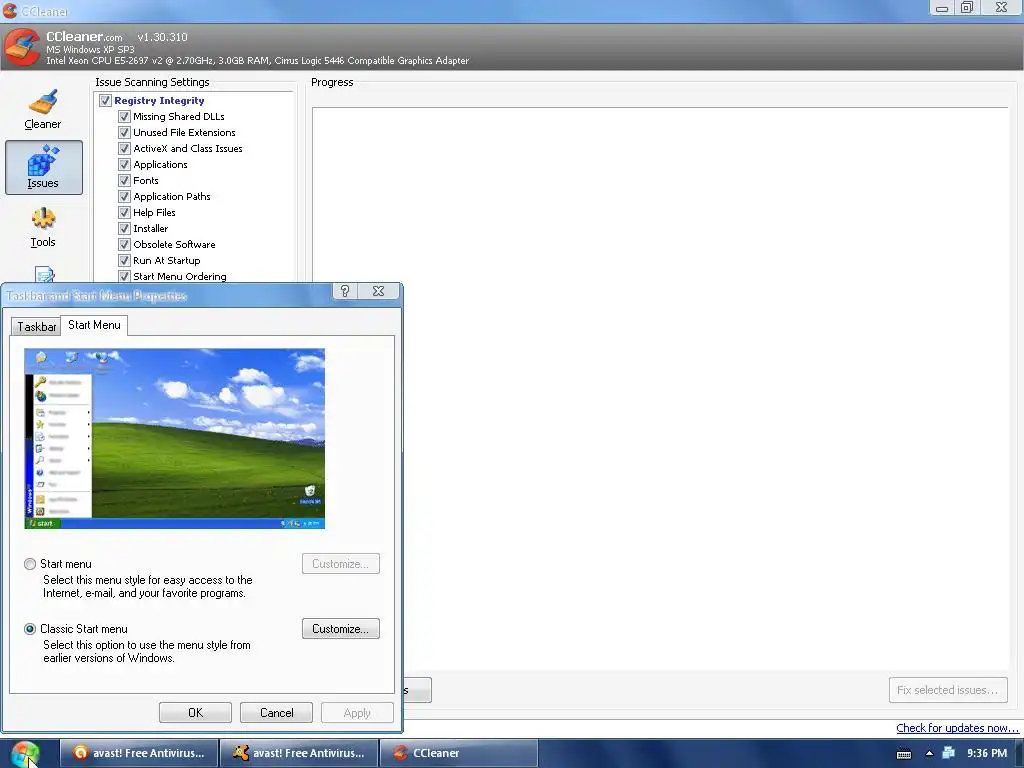Click the Windows Start orb
Screen dimensions: 1024x768
click(x=25, y=753)
